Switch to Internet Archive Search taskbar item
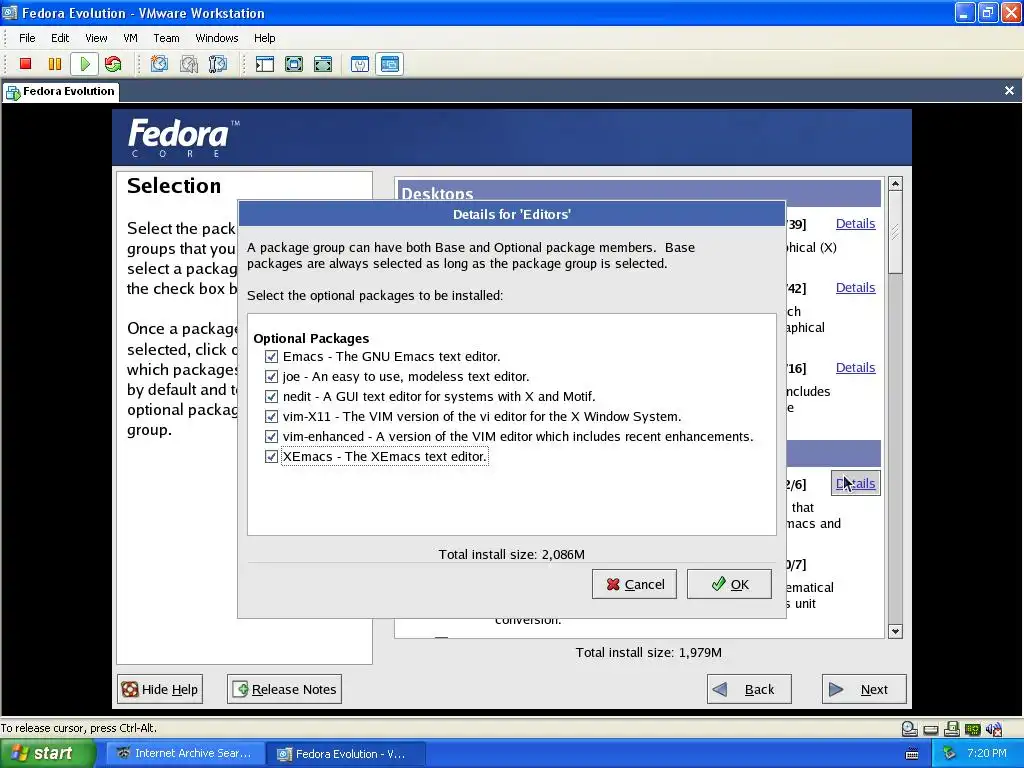This screenshot has width=1024, height=768. click(x=184, y=754)
